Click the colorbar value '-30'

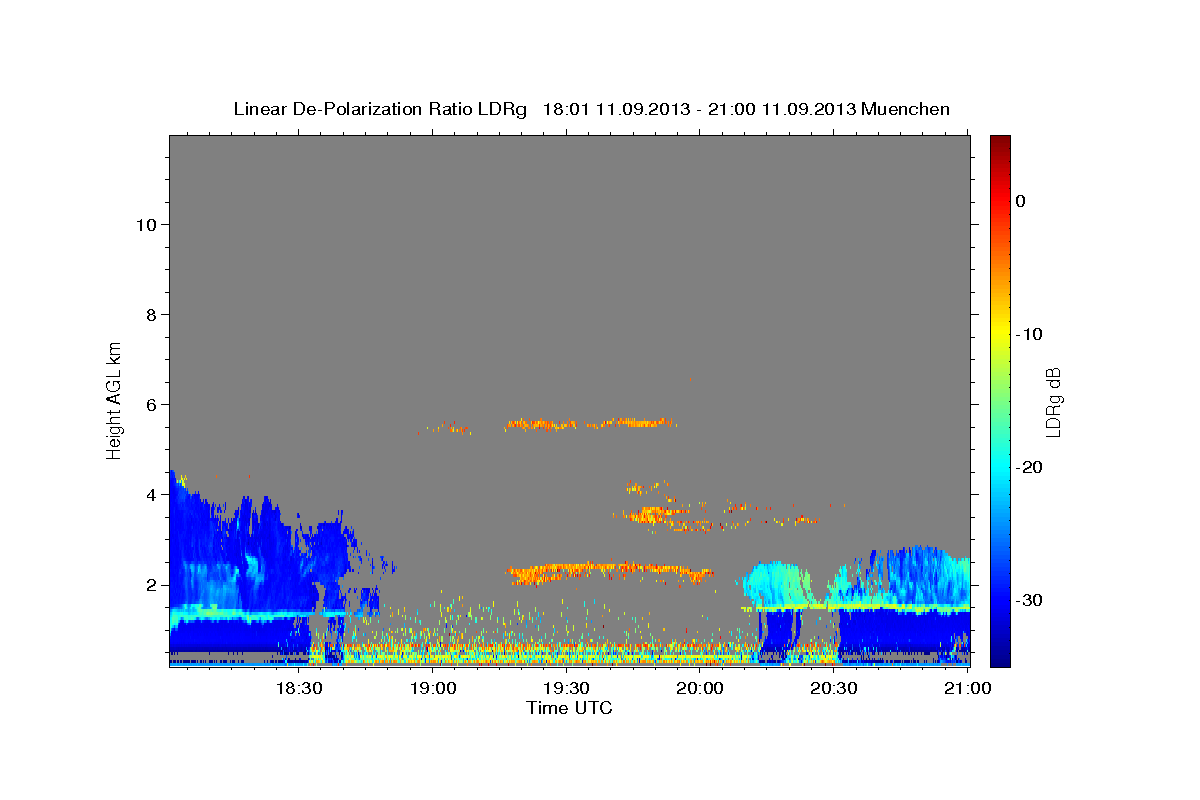pos(1030,600)
